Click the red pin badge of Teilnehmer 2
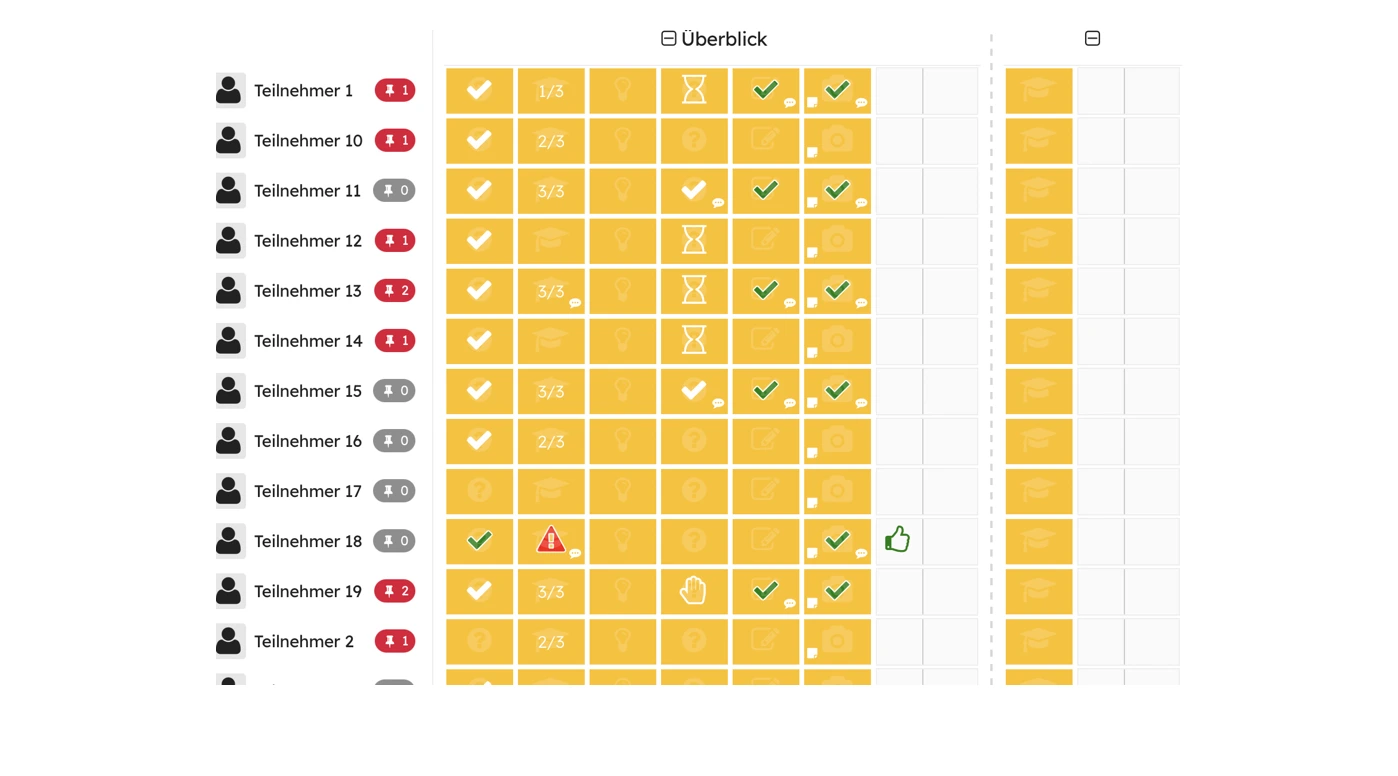 [x=395, y=641]
